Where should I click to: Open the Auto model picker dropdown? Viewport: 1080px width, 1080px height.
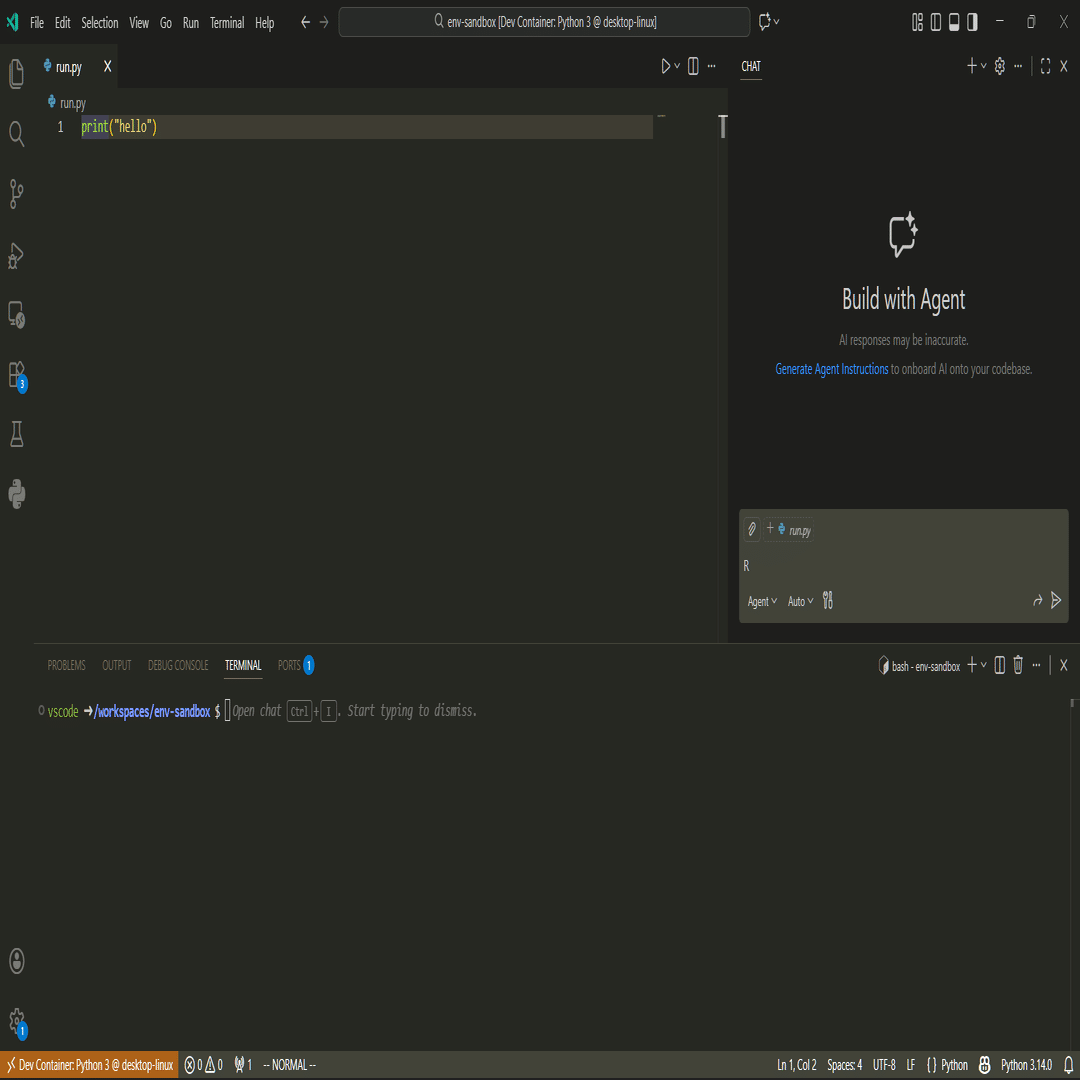pos(799,600)
